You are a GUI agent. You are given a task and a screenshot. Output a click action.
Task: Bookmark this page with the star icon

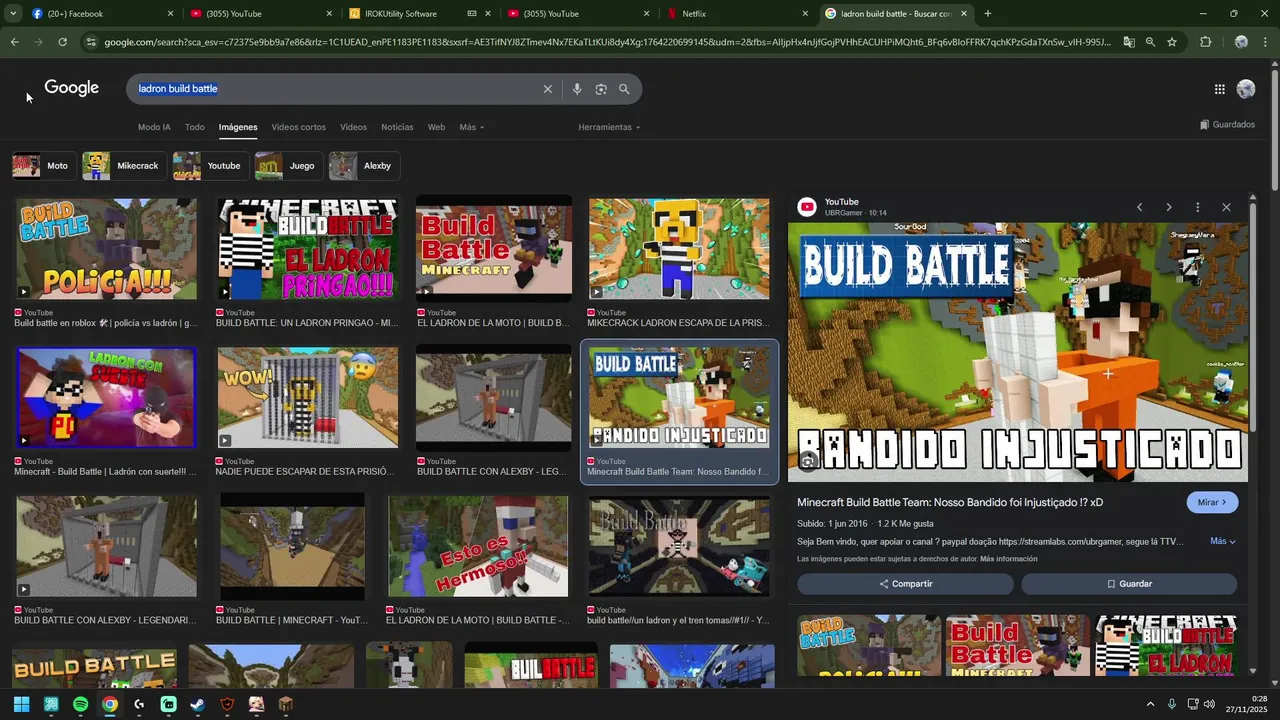tap(1172, 42)
